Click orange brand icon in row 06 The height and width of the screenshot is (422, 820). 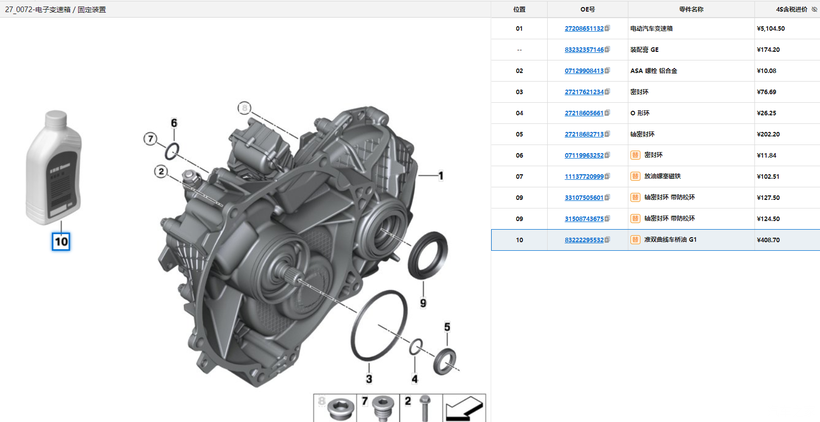[x=635, y=155]
